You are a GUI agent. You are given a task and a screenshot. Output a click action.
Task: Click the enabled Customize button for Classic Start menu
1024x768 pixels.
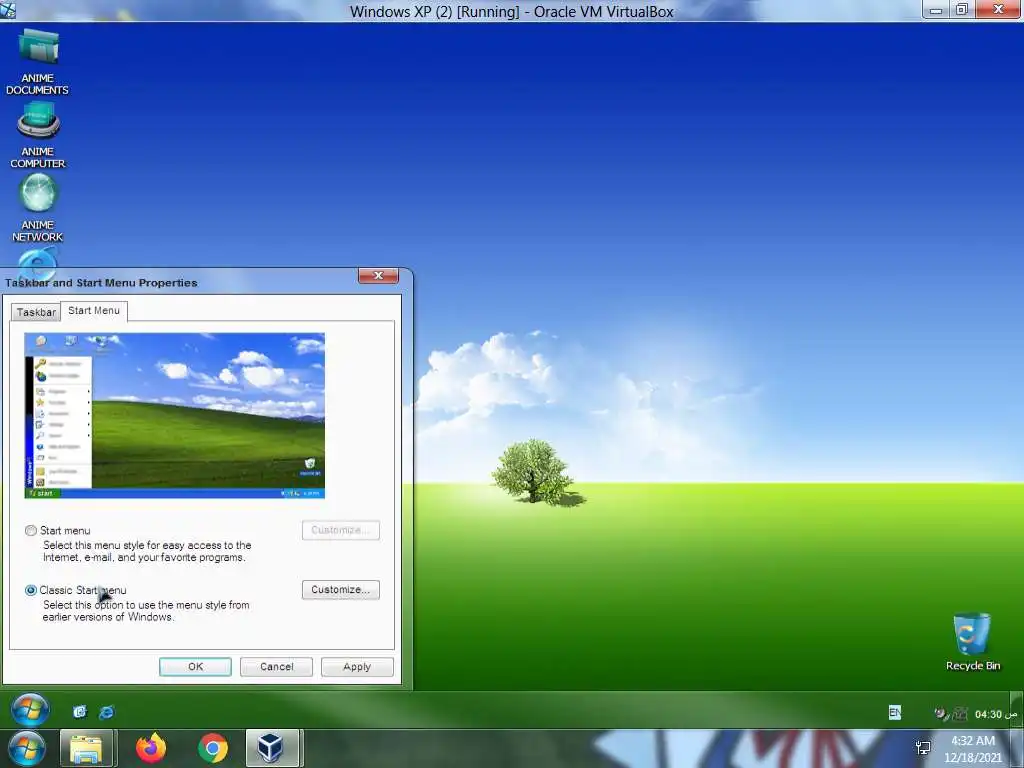[340, 590]
